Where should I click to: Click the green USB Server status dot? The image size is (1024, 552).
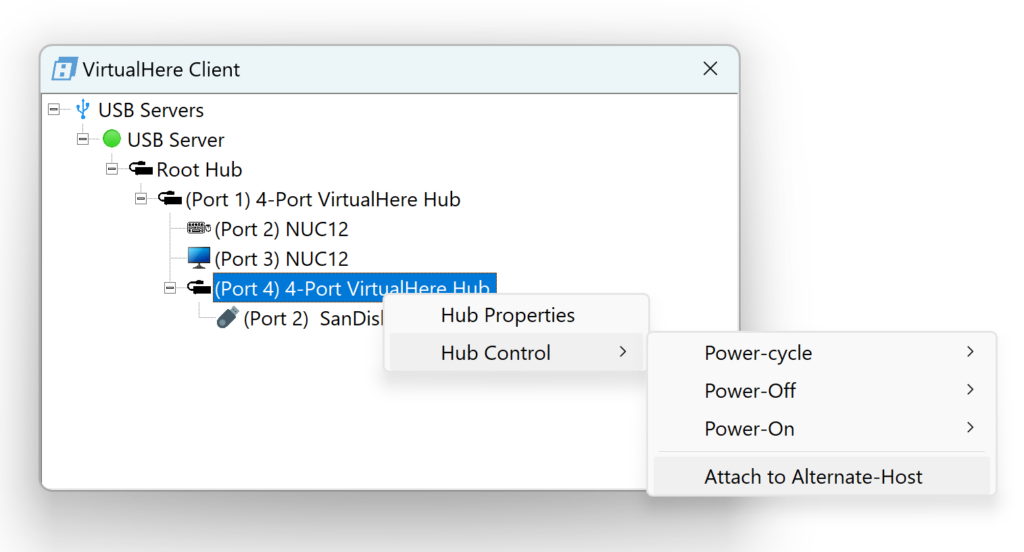tap(112, 139)
